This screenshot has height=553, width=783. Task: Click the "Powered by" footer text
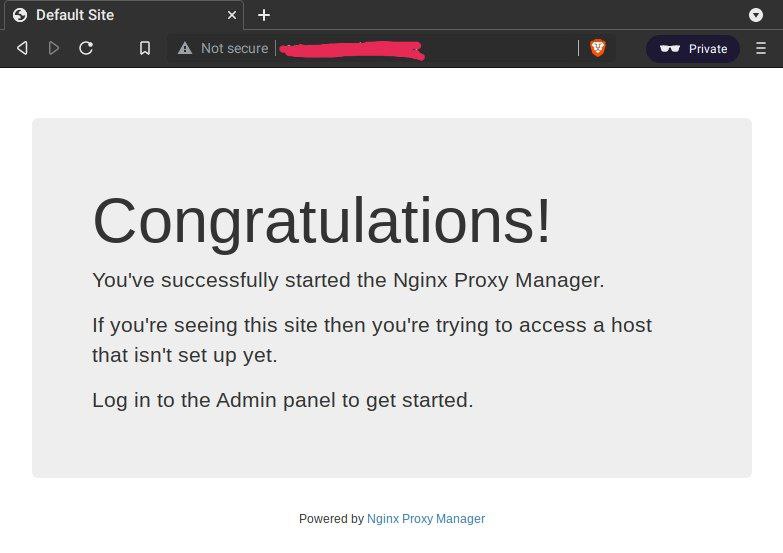[331, 519]
